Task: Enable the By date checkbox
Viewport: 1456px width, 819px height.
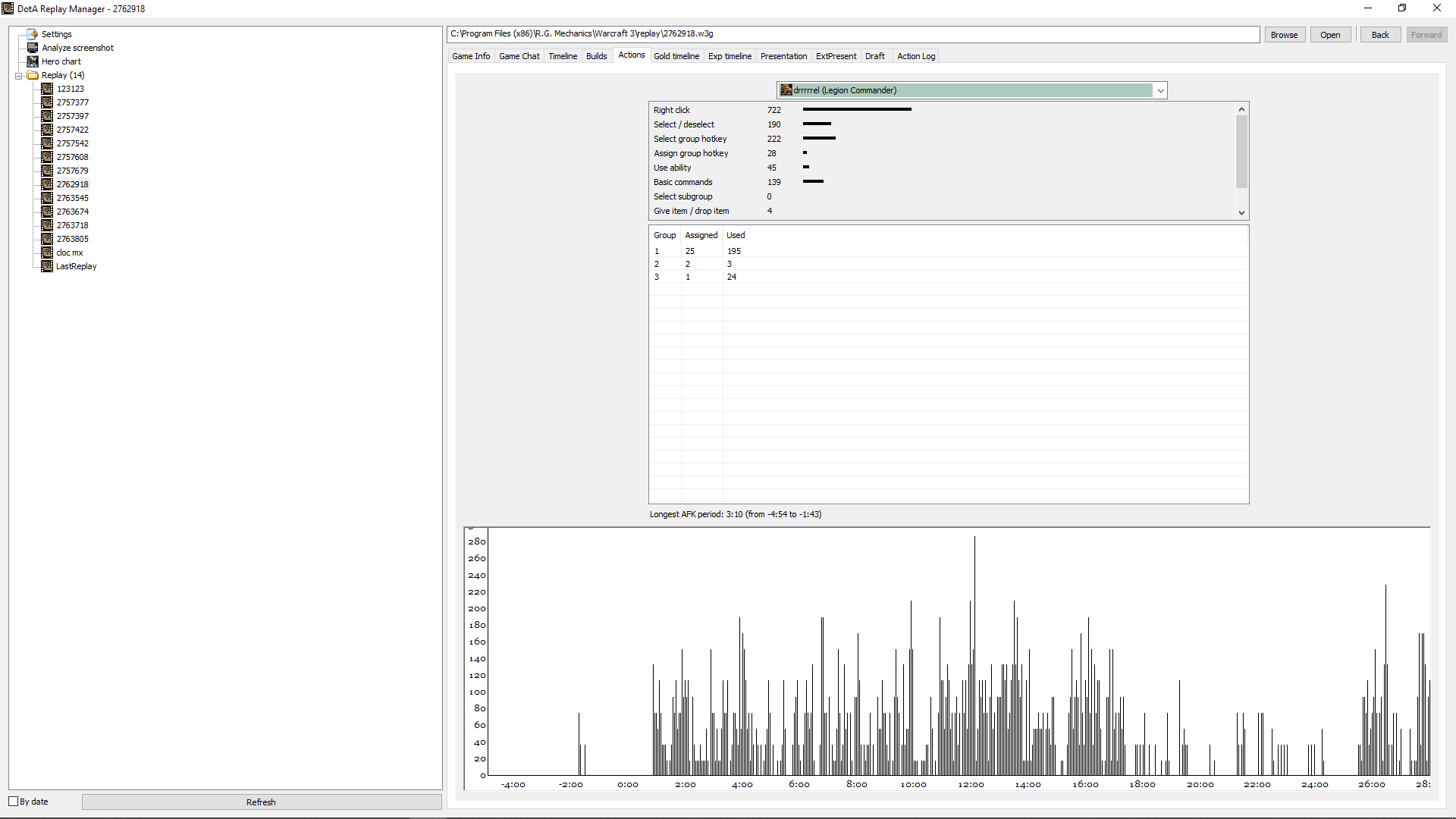Action: coord(14,802)
